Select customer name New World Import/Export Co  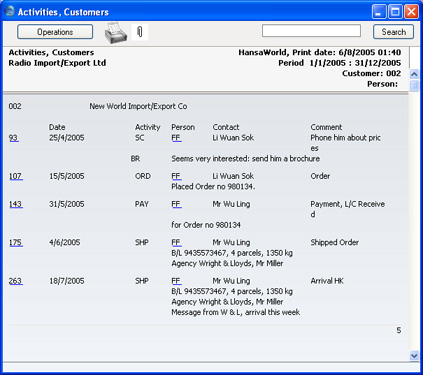138,106
